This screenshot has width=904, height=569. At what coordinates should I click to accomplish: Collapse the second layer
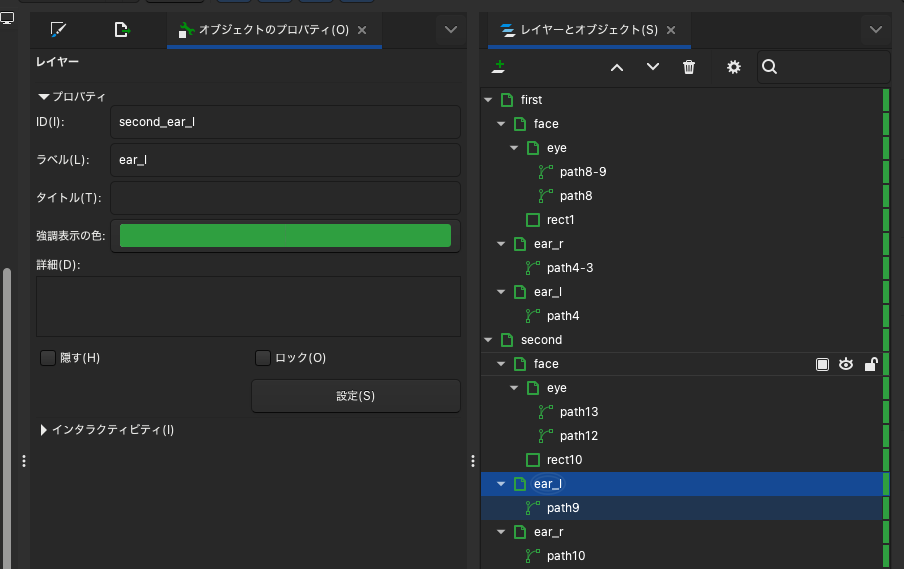point(488,340)
